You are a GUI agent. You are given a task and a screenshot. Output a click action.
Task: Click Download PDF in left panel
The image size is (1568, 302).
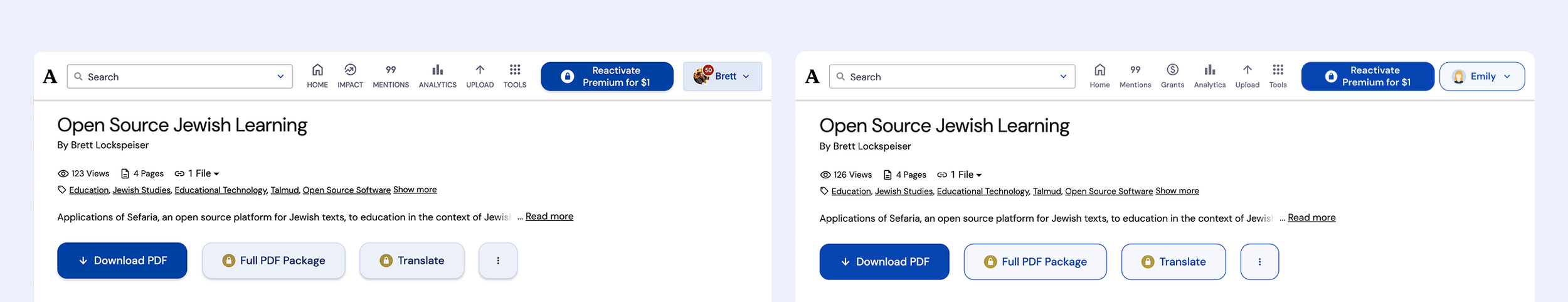[122, 261]
